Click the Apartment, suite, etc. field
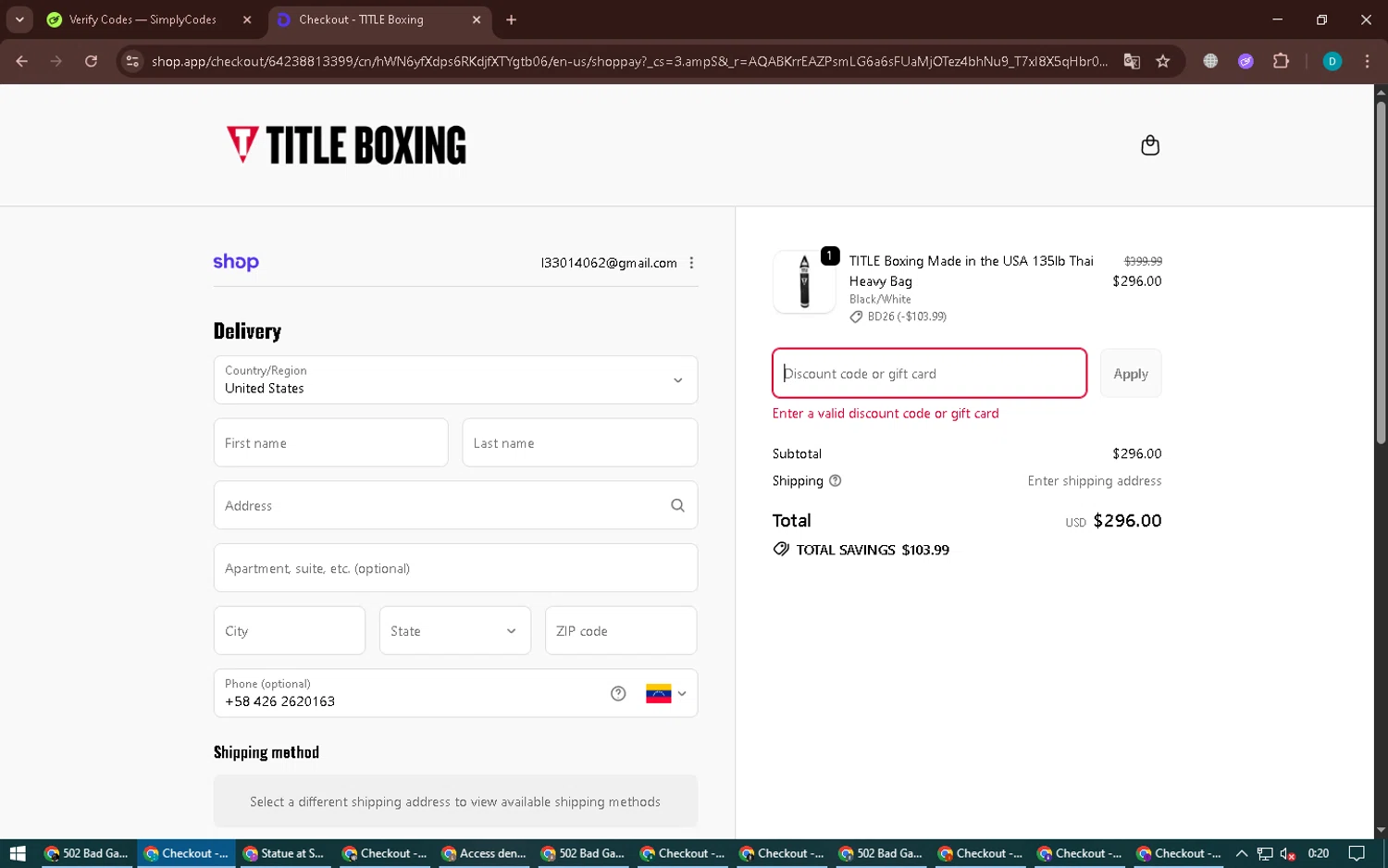The height and width of the screenshot is (868, 1388). [x=455, y=568]
